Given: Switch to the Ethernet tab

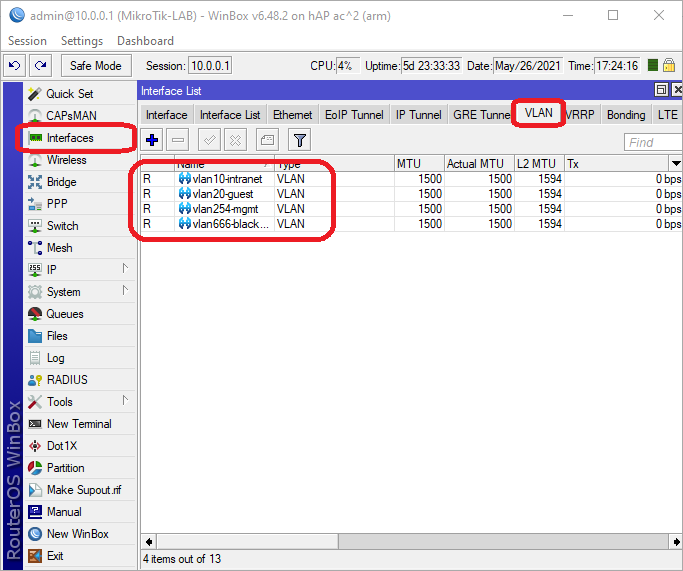Looking at the screenshot, I should point(293,115).
